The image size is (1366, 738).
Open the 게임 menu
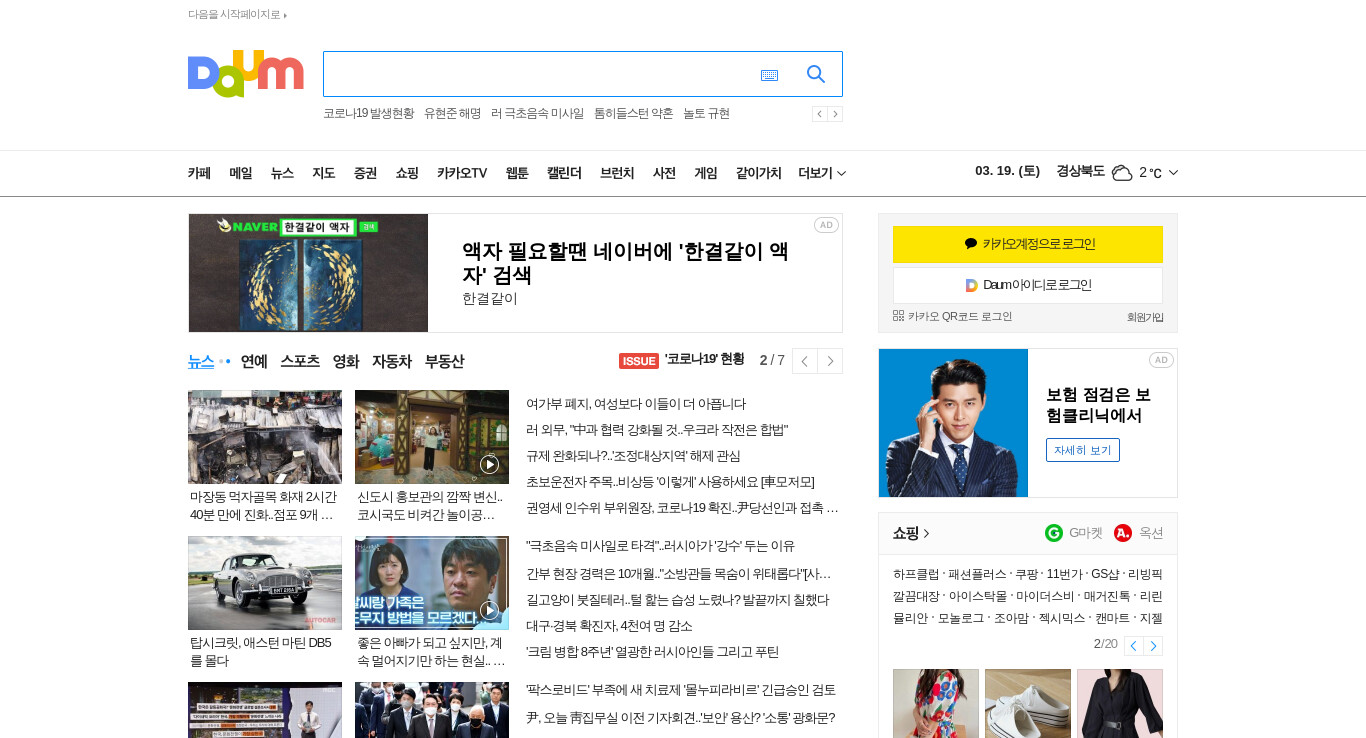coord(706,173)
